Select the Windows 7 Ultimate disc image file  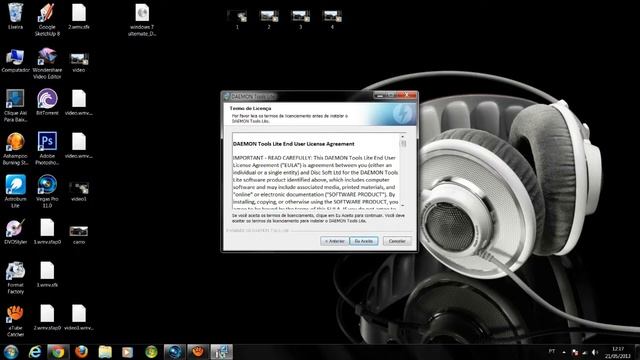coord(142,20)
